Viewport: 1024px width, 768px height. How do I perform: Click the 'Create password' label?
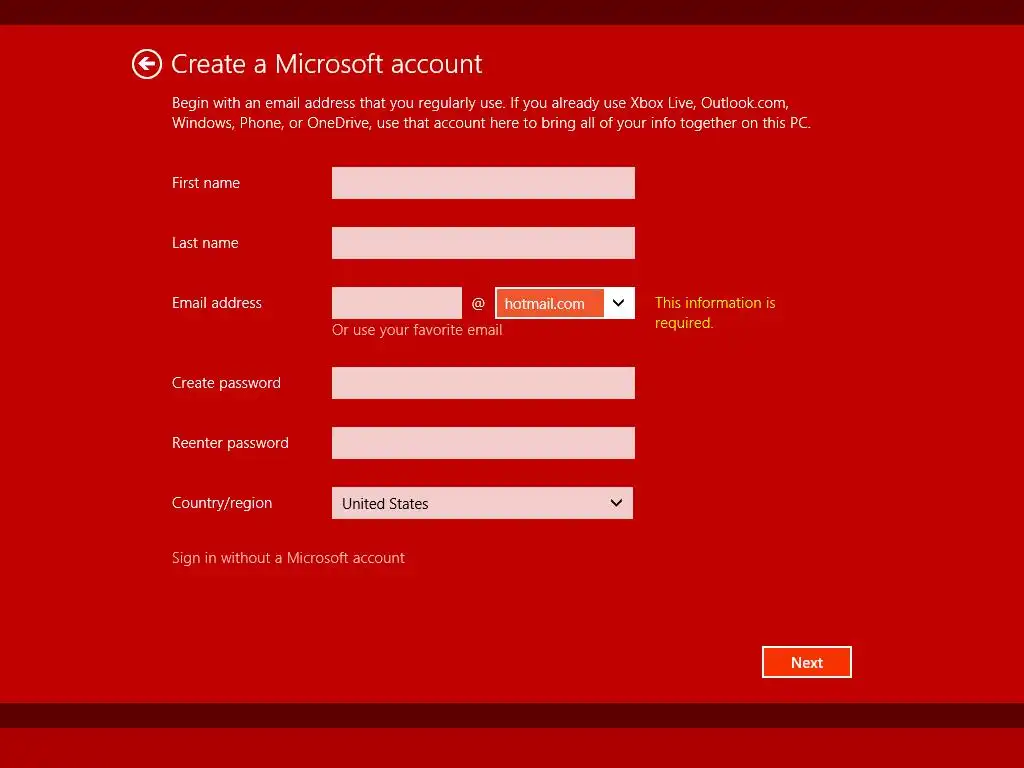226,383
